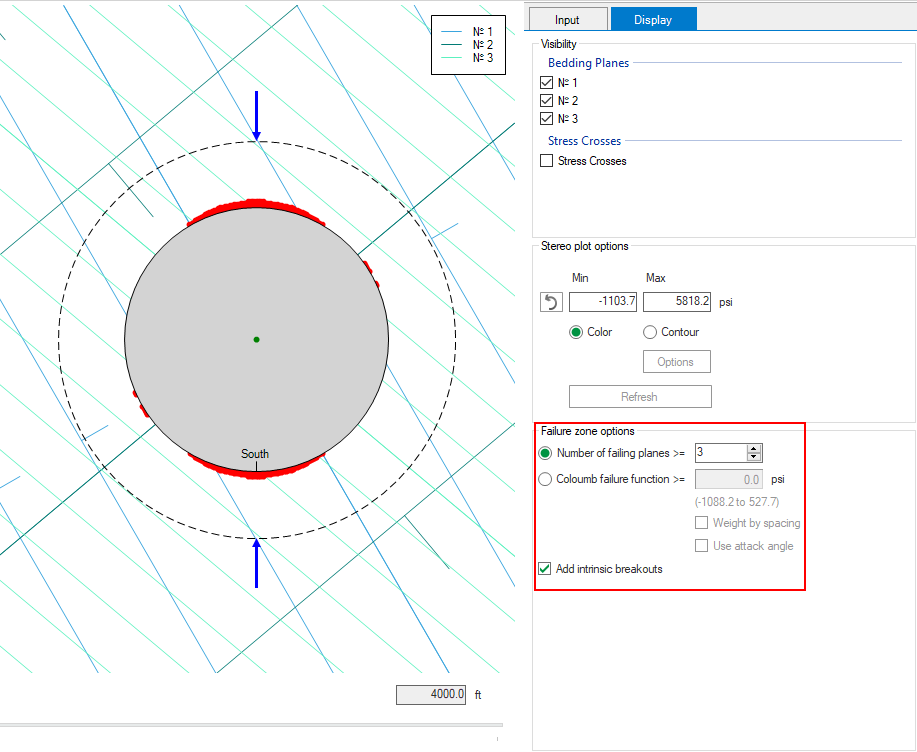
Task: Select the Contour radio button
Action: pos(650,332)
